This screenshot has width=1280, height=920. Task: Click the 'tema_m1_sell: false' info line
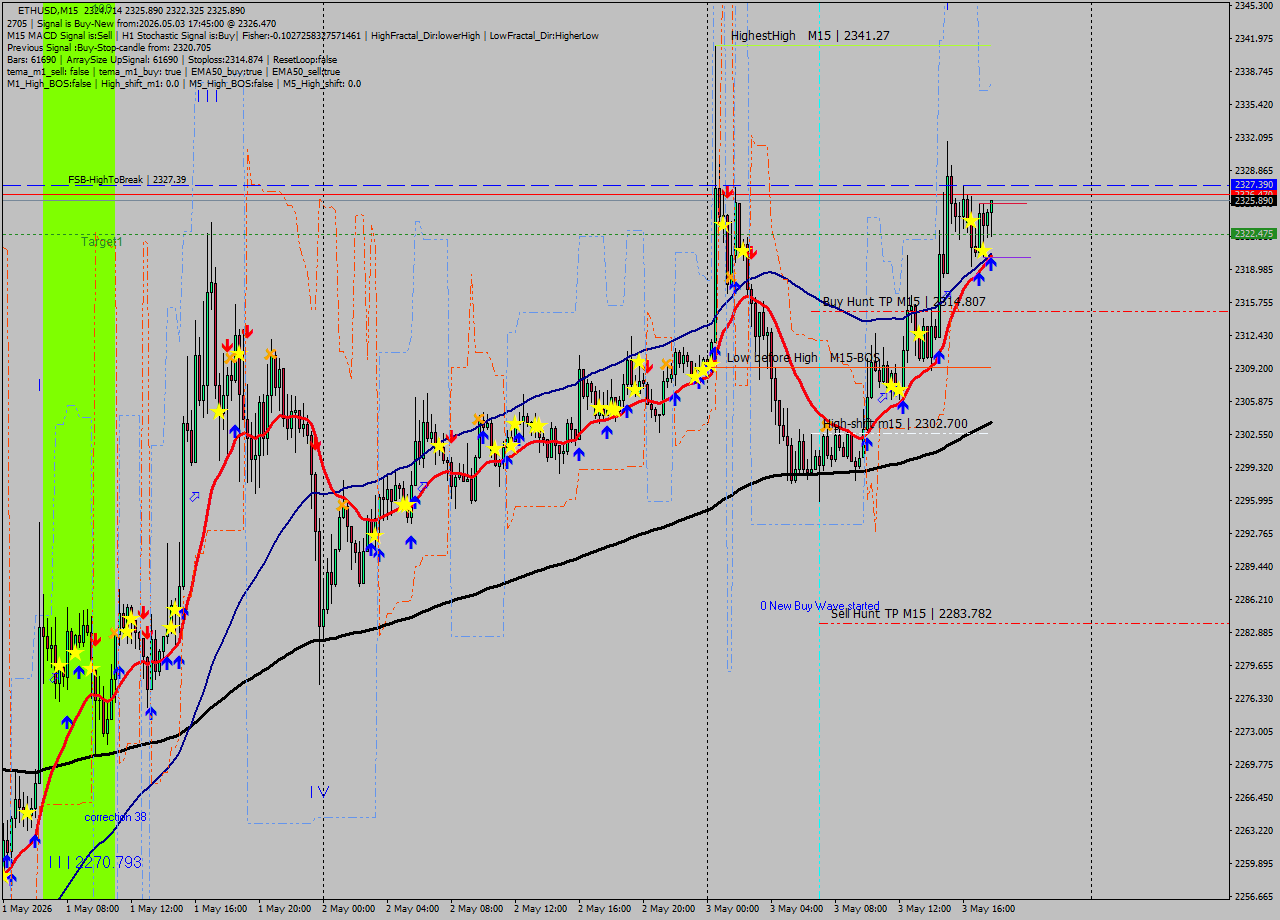tap(173, 71)
